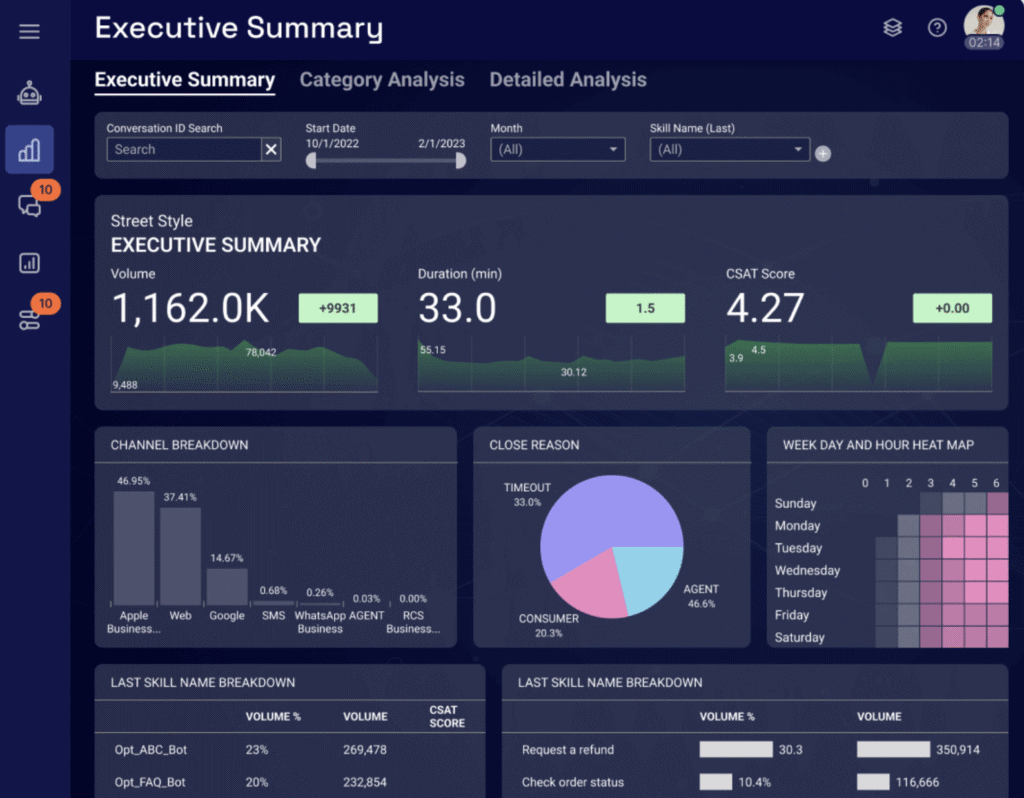Viewport: 1024px width, 798px height.
Task: Switch to Category Analysis tab
Action: (382, 80)
